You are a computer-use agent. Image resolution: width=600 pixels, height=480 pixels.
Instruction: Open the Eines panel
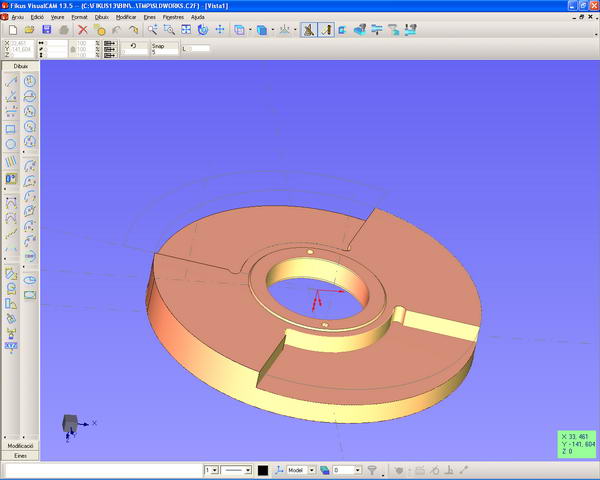click(20, 455)
